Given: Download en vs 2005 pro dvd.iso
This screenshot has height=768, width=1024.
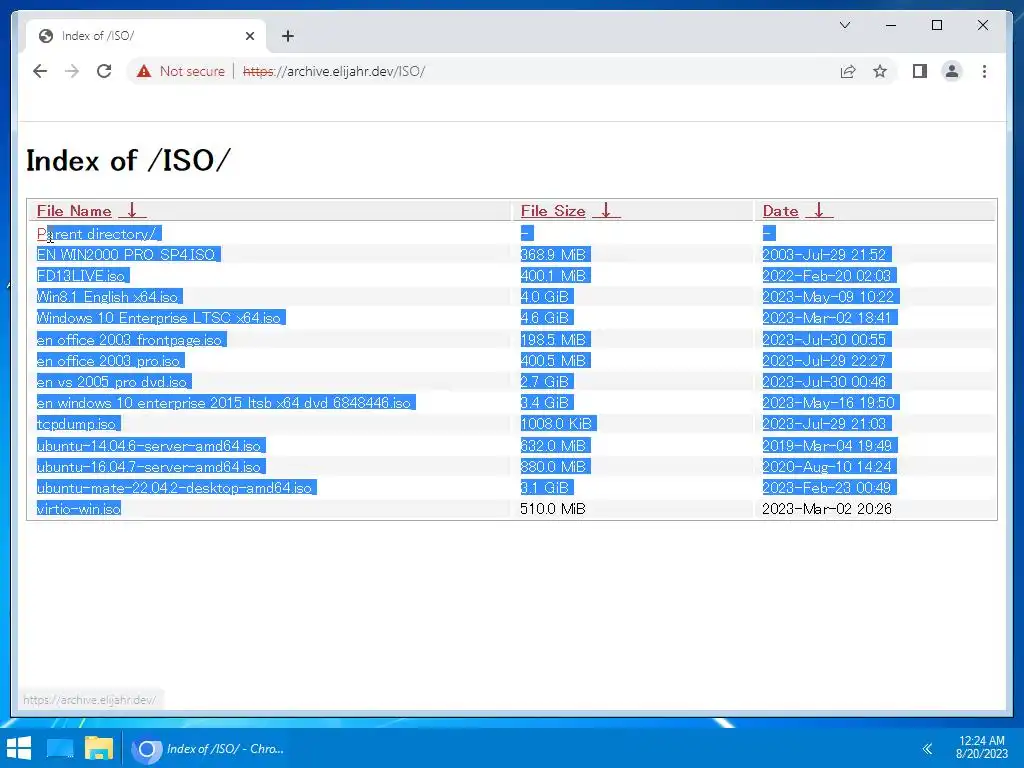Looking at the screenshot, I should tap(112, 381).
